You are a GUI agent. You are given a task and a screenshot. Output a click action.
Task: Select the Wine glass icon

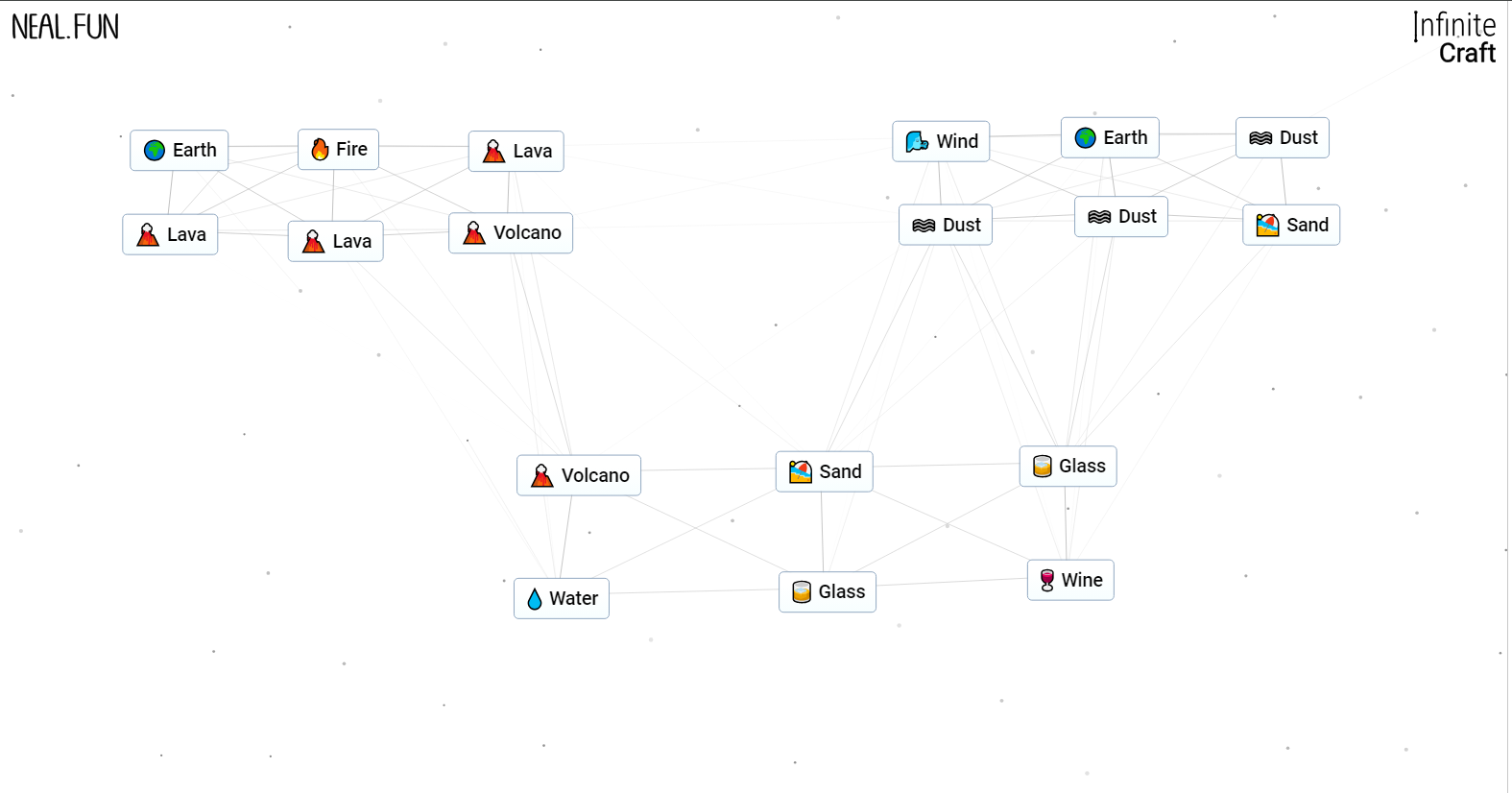(1047, 580)
